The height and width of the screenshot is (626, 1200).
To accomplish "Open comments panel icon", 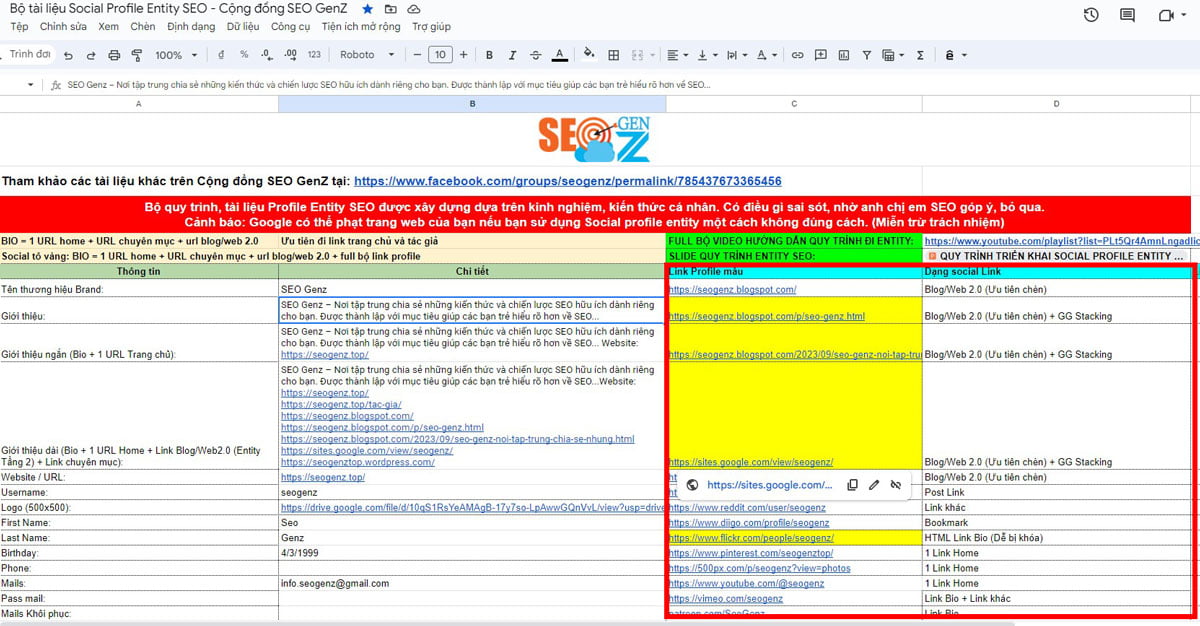I will 1128,15.
